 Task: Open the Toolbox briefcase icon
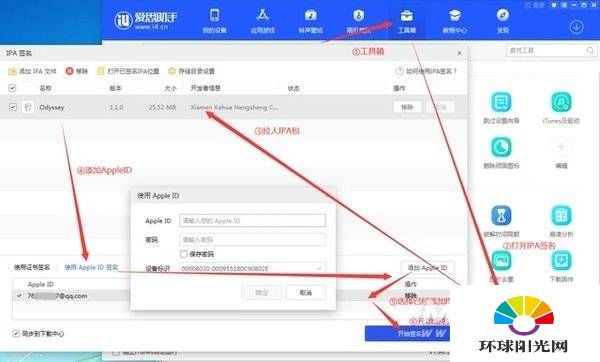tap(406, 16)
